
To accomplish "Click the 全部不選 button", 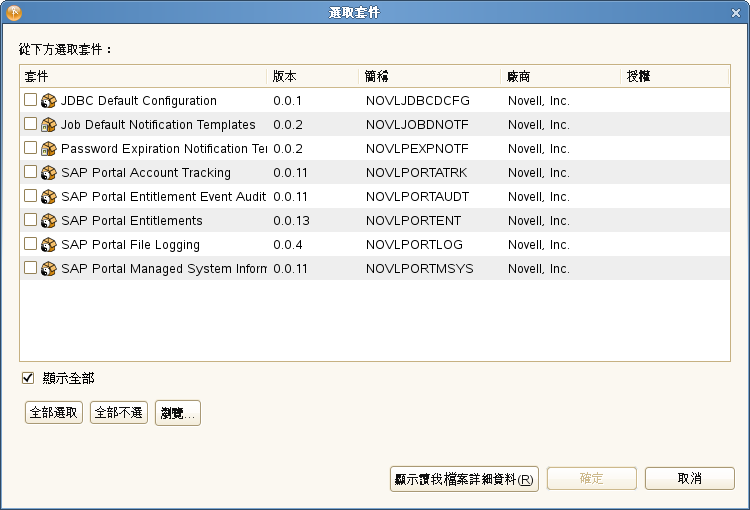I will 119,412.
